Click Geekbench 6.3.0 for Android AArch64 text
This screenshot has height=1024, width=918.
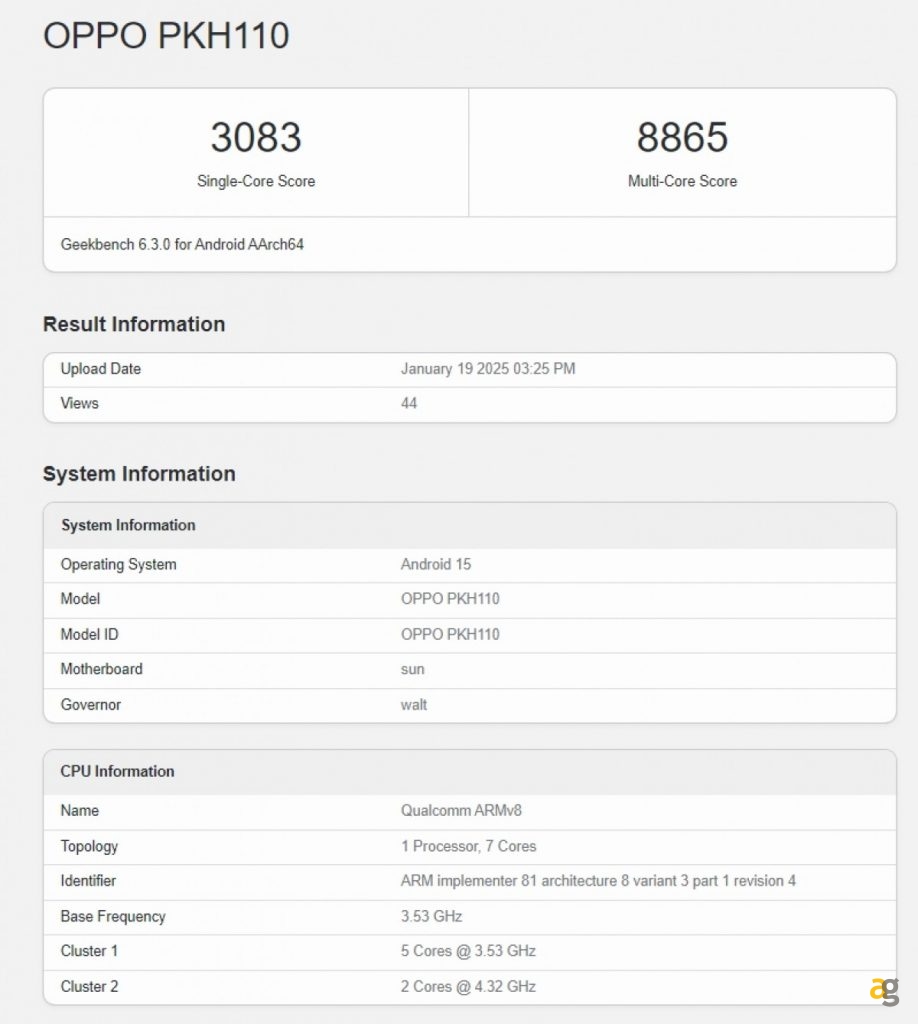[182, 244]
